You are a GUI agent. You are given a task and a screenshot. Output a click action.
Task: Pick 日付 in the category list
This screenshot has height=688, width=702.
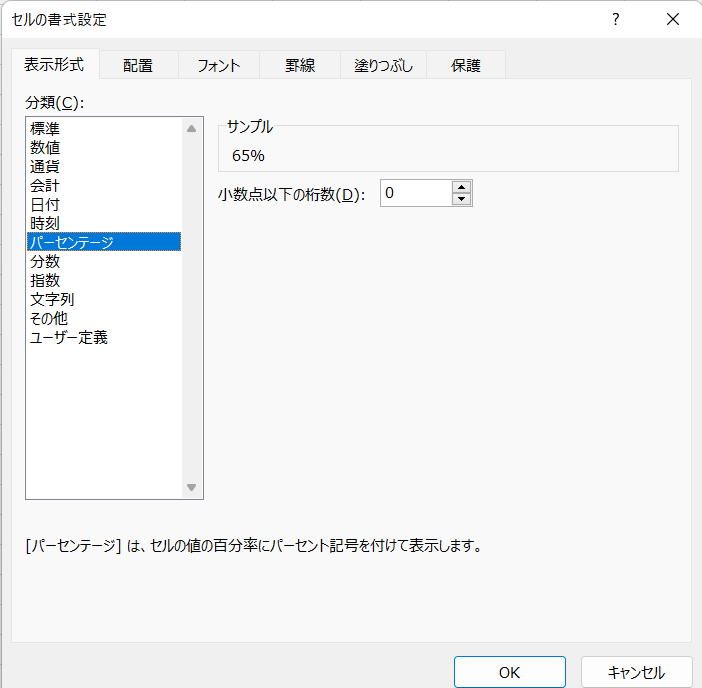[104, 205]
